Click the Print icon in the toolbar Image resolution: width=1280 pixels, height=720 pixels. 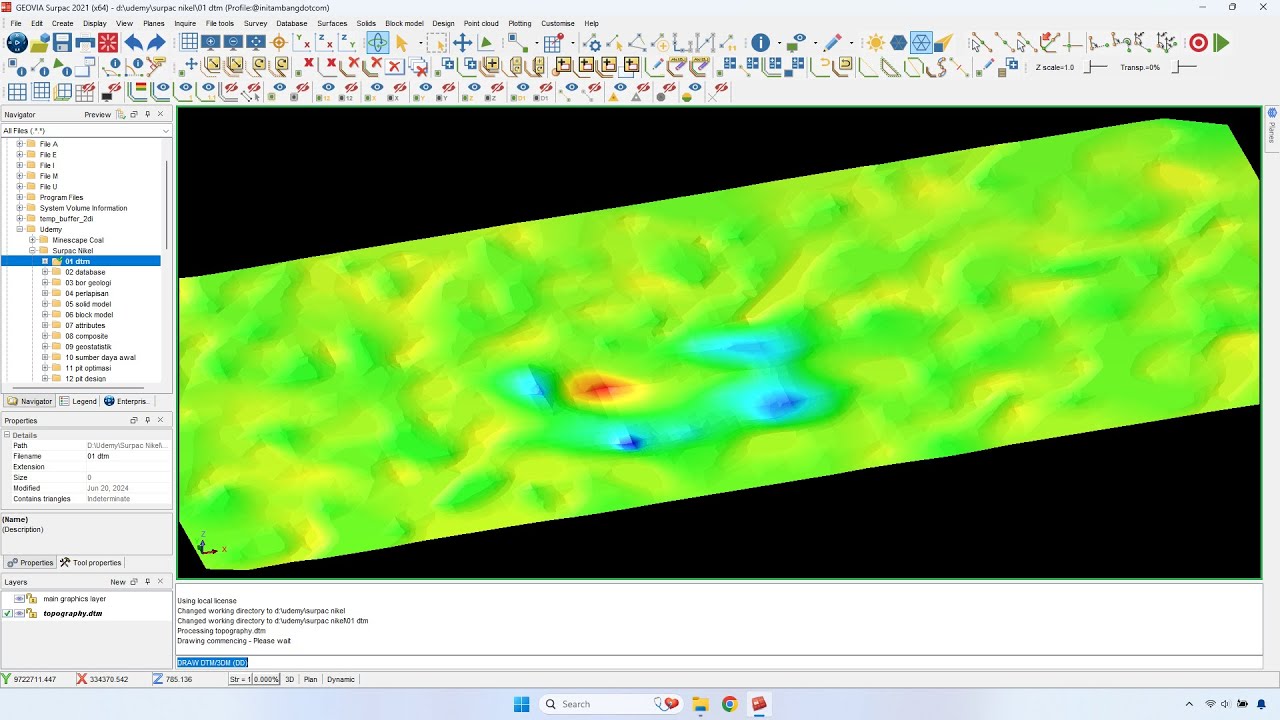pos(85,43)
